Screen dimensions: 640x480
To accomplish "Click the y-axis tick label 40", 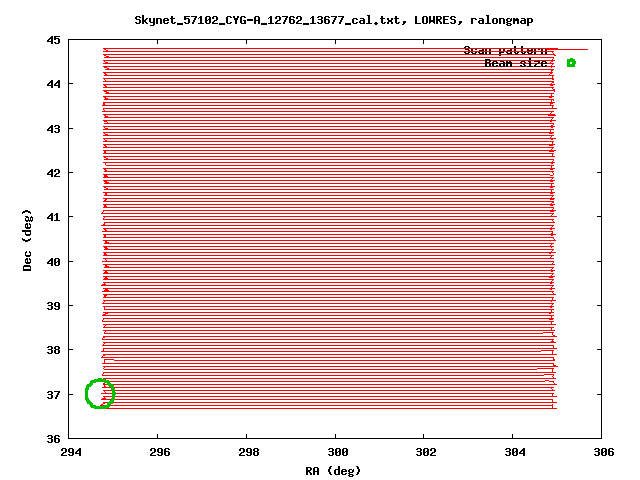I will click(x=53, y=262).
